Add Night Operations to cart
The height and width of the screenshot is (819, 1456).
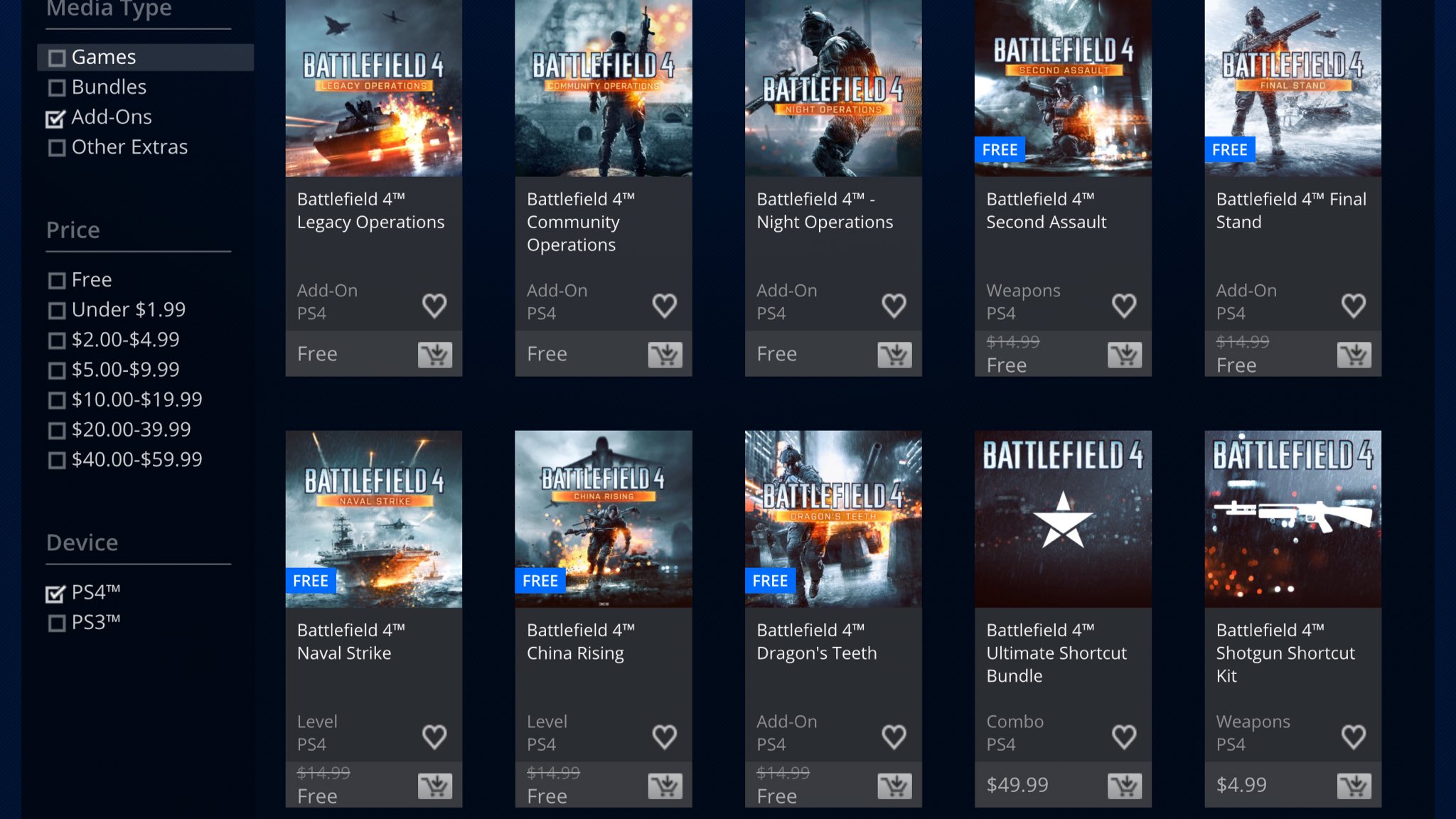[x=895, y=355]
